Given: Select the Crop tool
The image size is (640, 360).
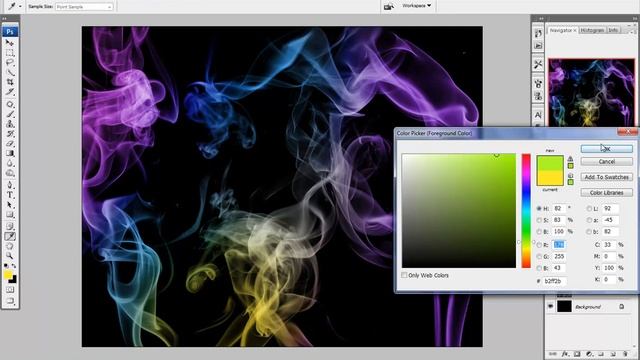Looking at the screenshot, I should [10, 82].
